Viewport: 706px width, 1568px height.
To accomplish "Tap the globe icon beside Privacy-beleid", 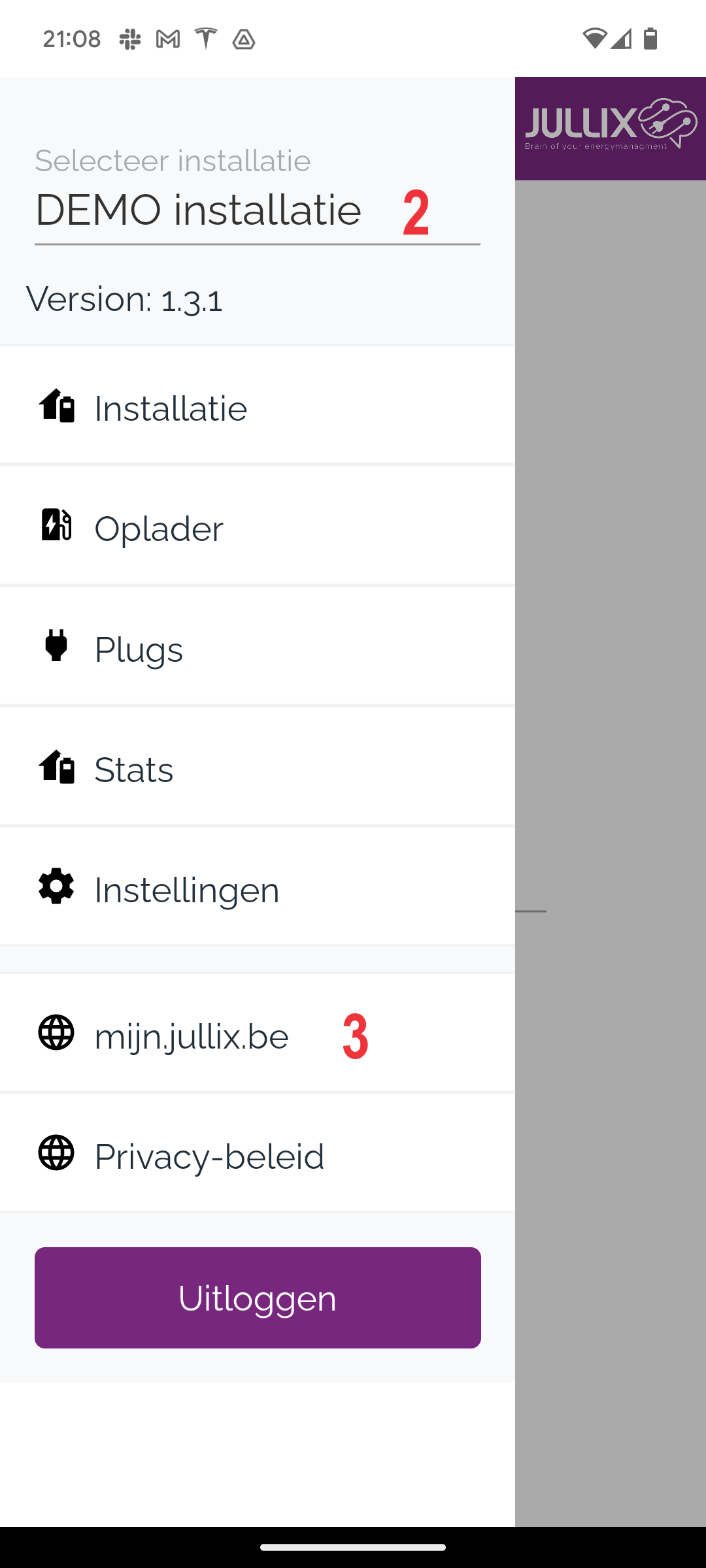I will tap(56, 1153).
